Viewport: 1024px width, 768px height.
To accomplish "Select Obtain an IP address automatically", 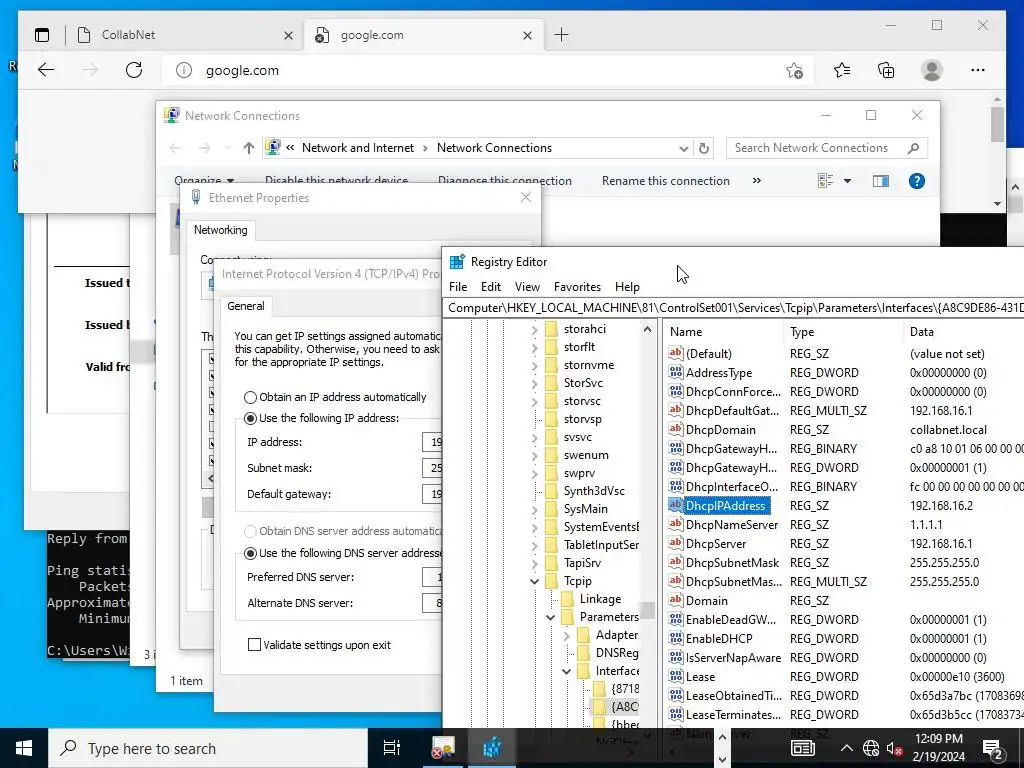I will pyautogui.click(x=250, y=397).
